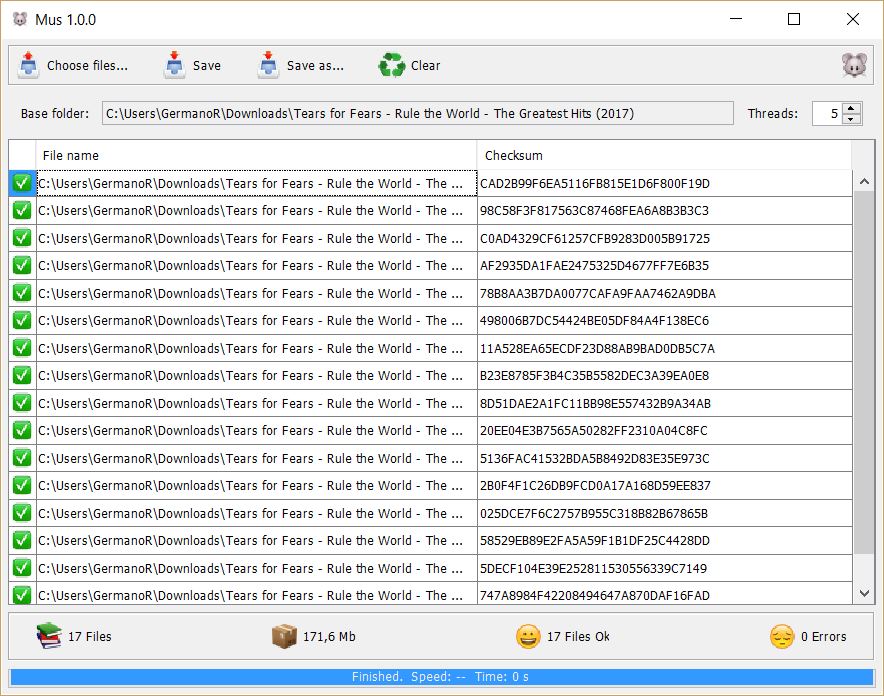
Task: Click the green check for checksum CAD2B99F6EA5116FB815E1D6F800F19D
Action: (x=22, y=183)
